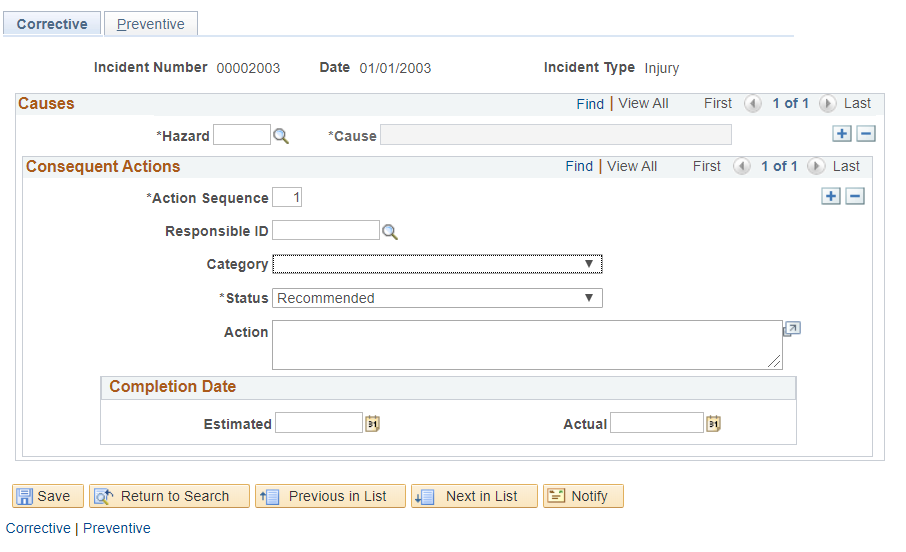Focus the Hazard input field
This screenshot has height=552, width=906.
[x=242, y=135]
